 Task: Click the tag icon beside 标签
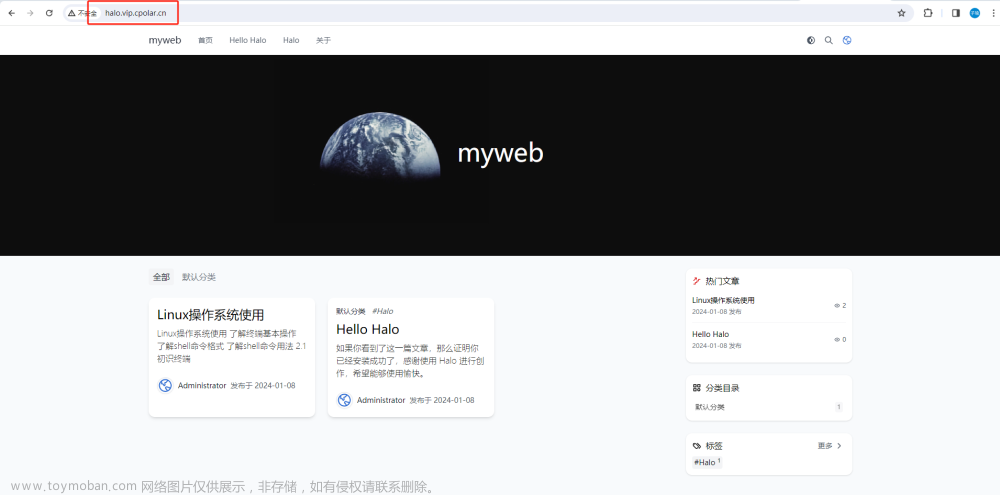[696, 446]
